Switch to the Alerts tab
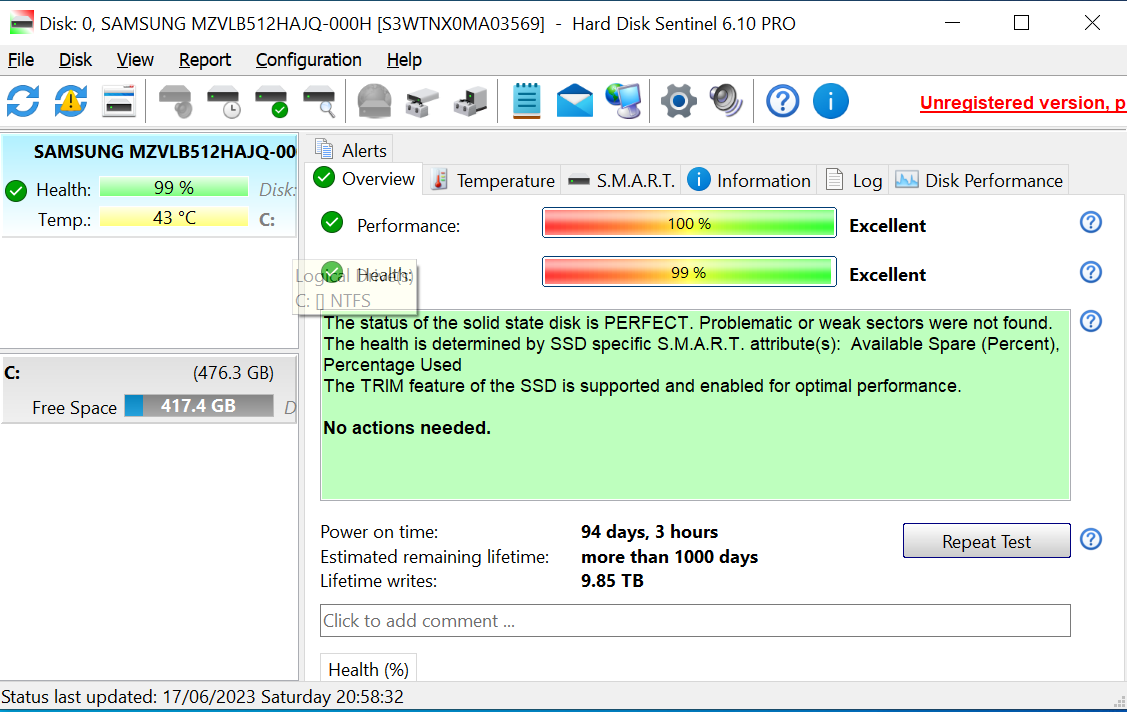This screenshot has height=712, width=1127. [351, 150]
